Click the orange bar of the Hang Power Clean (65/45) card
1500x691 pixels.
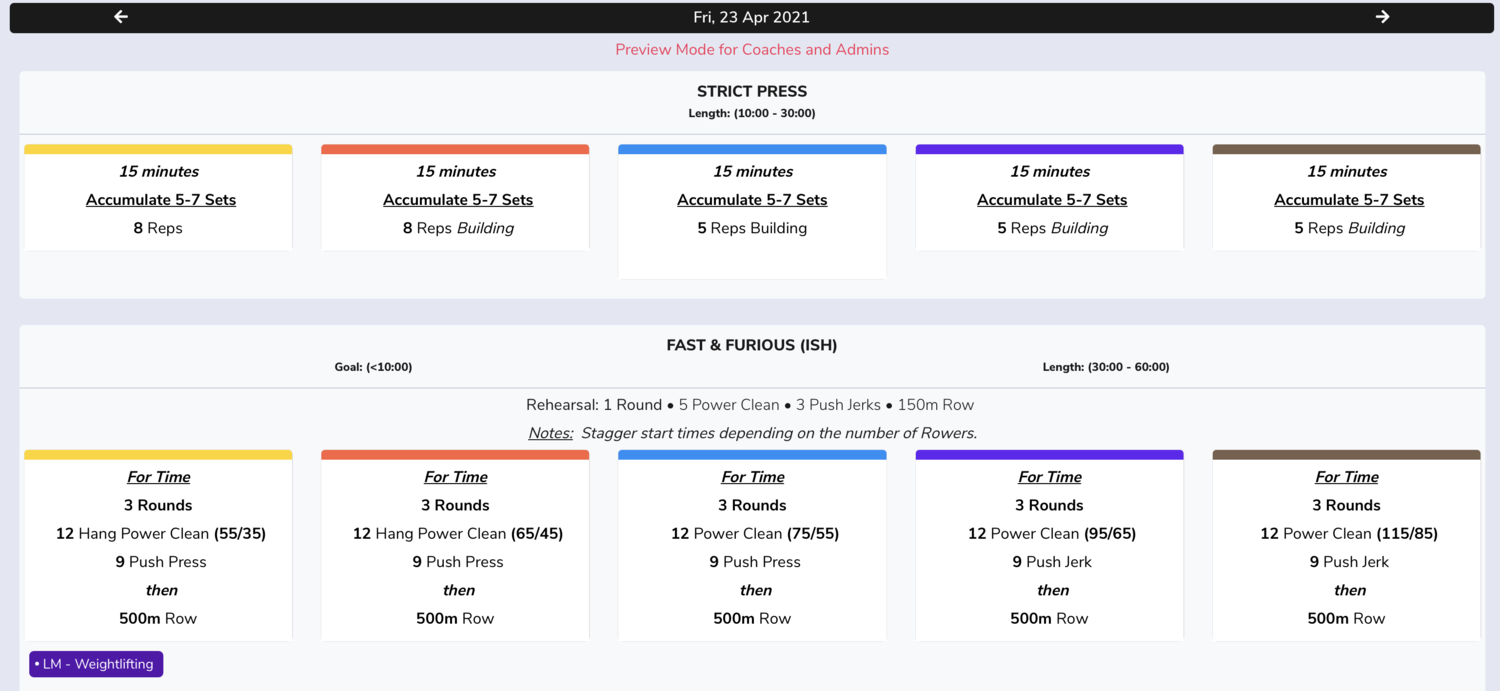point(455,455)
